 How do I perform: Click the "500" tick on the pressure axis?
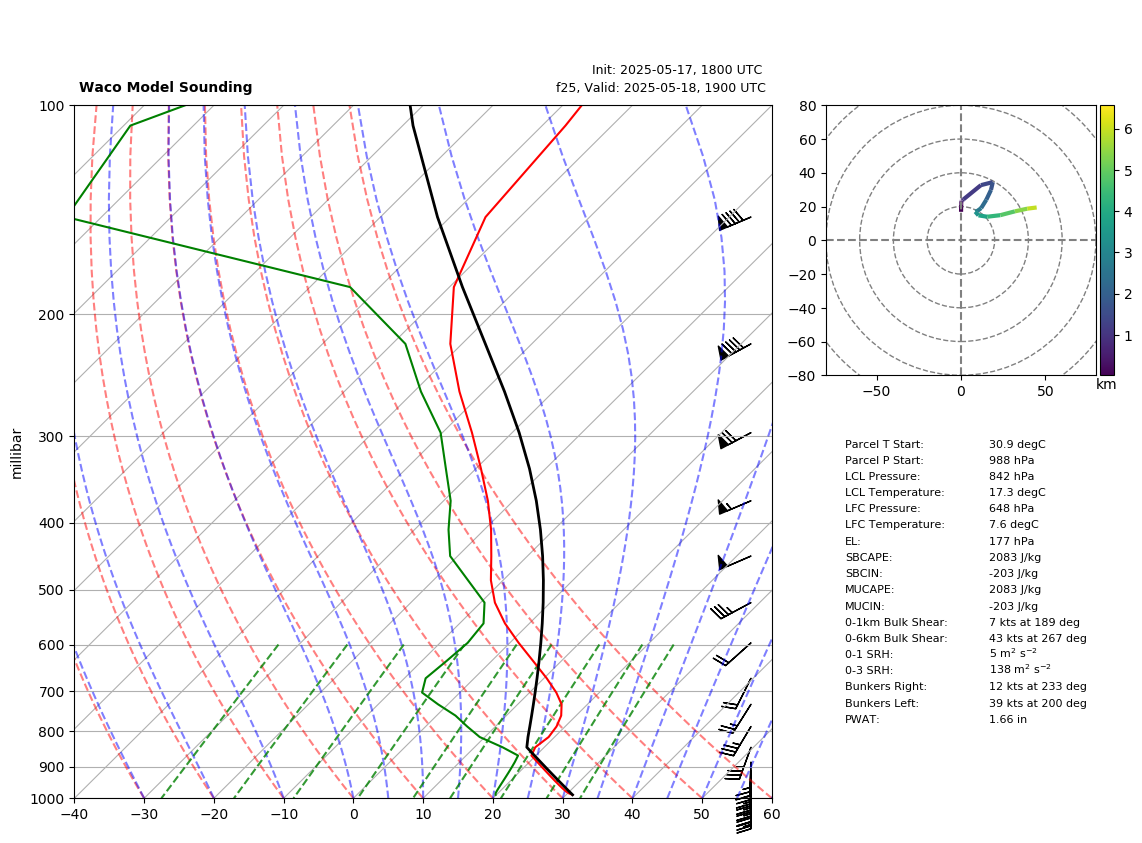pyautogui.click(x=52, y=590)
